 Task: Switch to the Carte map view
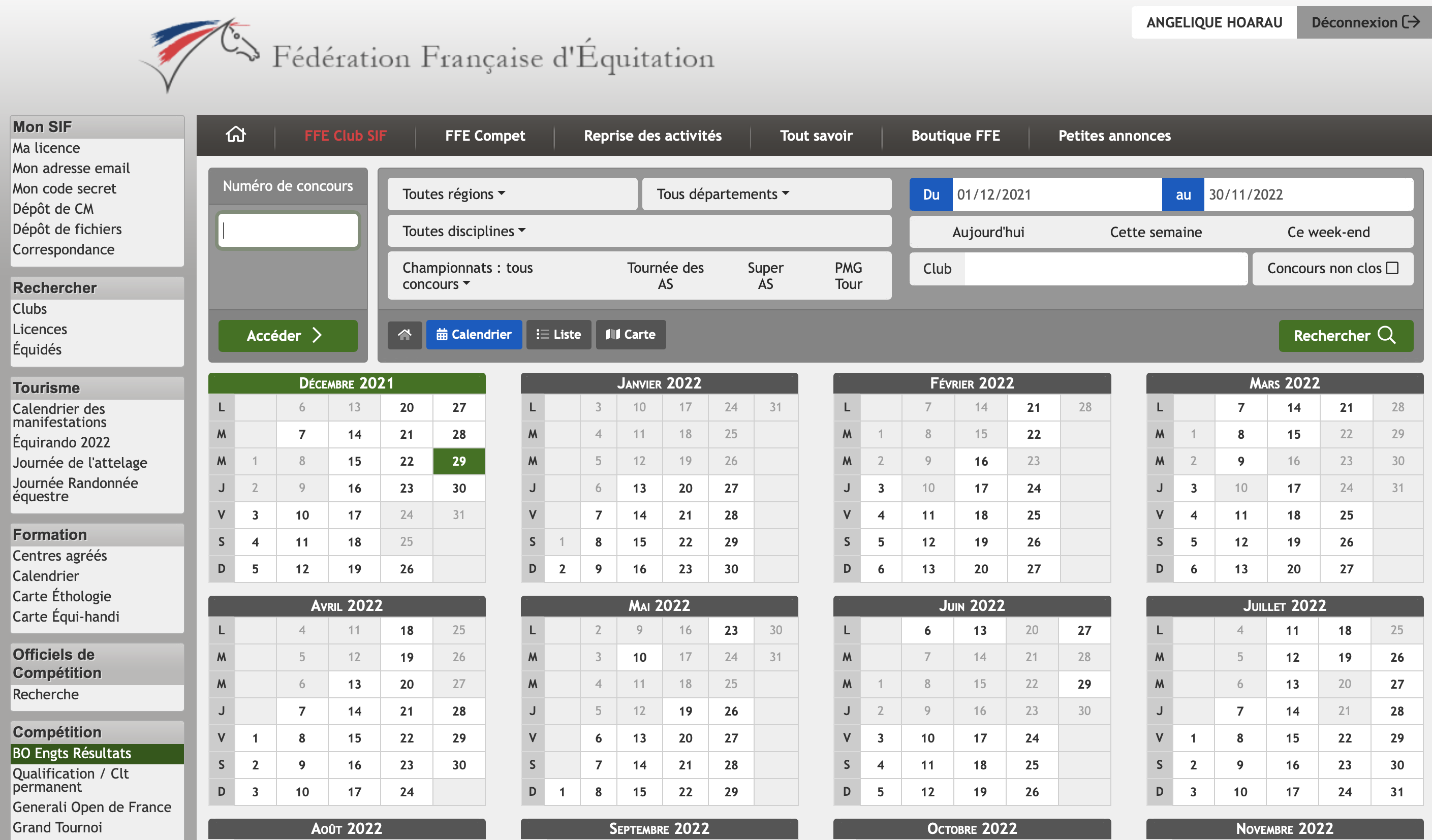(631, 335)
